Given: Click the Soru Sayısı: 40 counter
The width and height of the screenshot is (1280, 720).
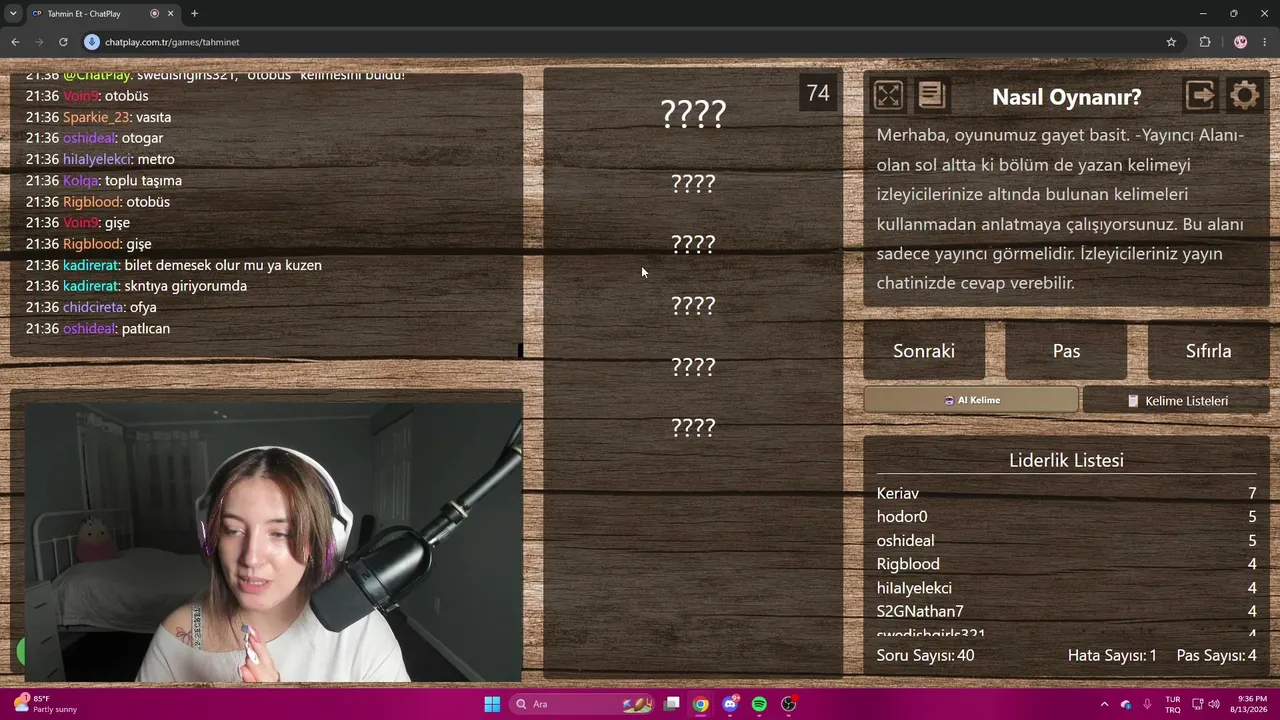Looking at the screenshot, I should pos(925,656).
